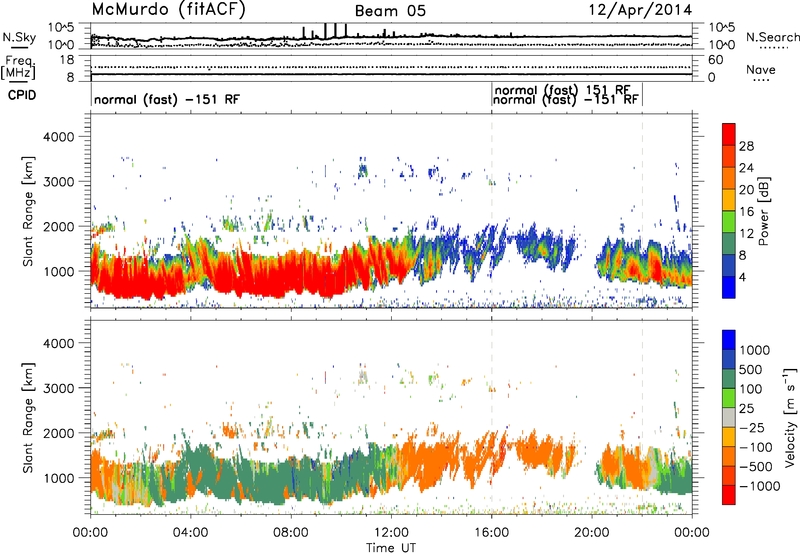Screen dimensions: 800x554
Task: Click the 'Time UT' axis title
Action: [x=391, y=547]
